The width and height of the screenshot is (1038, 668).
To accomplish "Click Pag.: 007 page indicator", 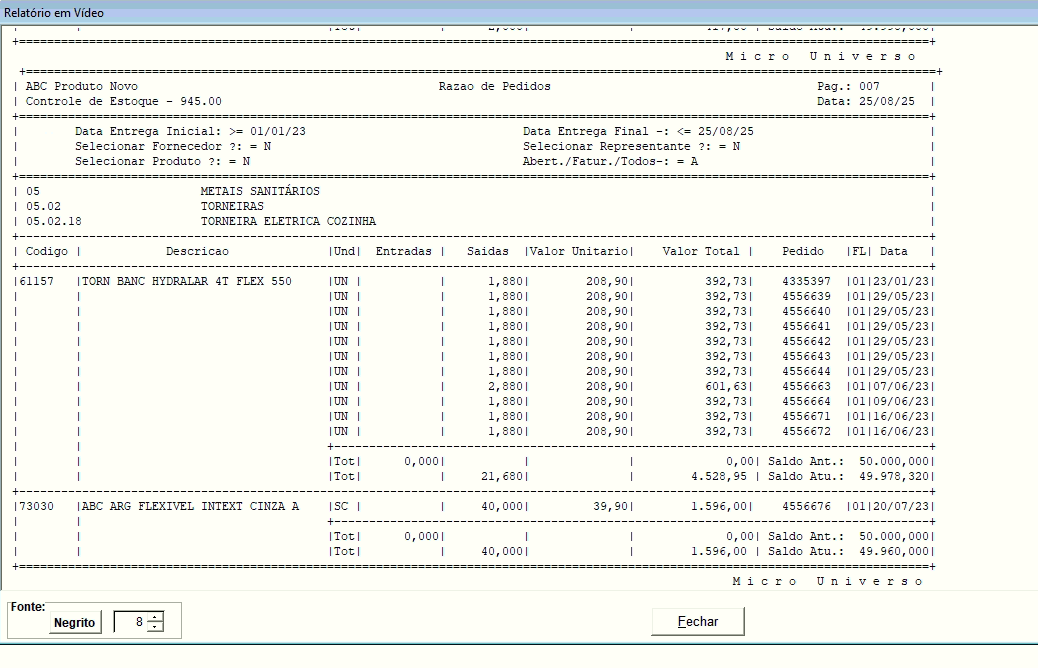I will coord(849,86).
